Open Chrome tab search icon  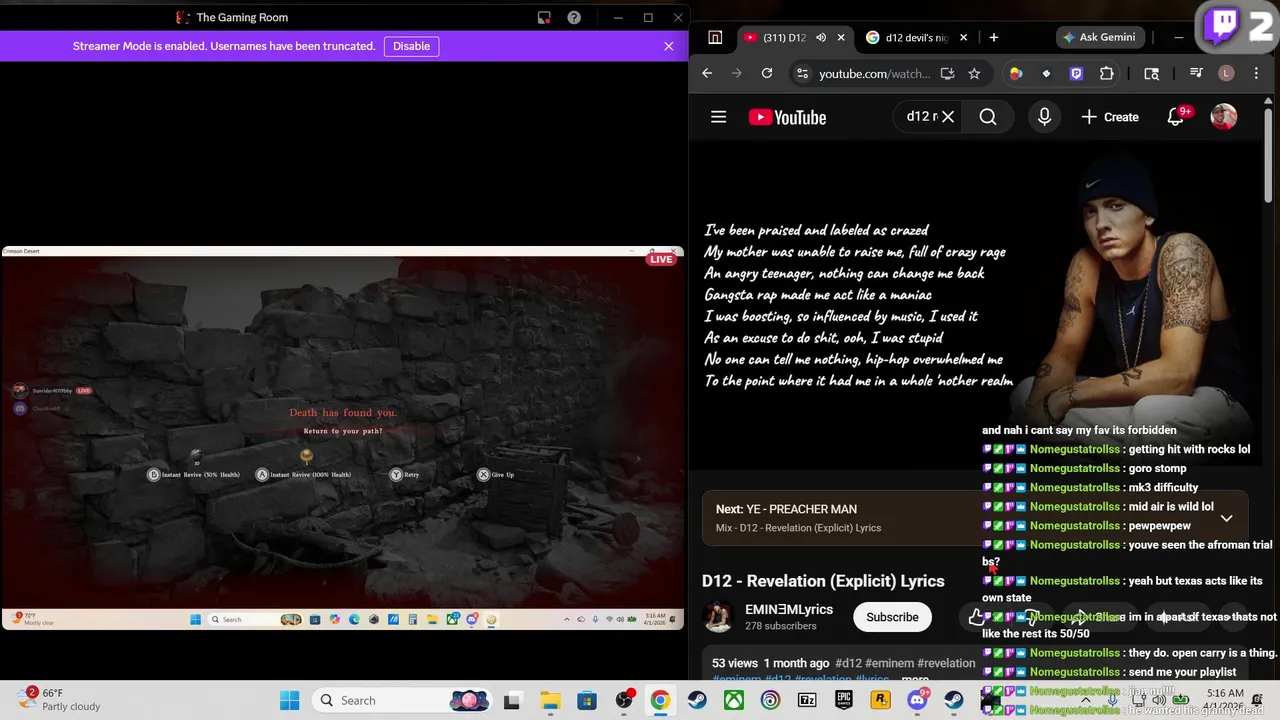715,37
